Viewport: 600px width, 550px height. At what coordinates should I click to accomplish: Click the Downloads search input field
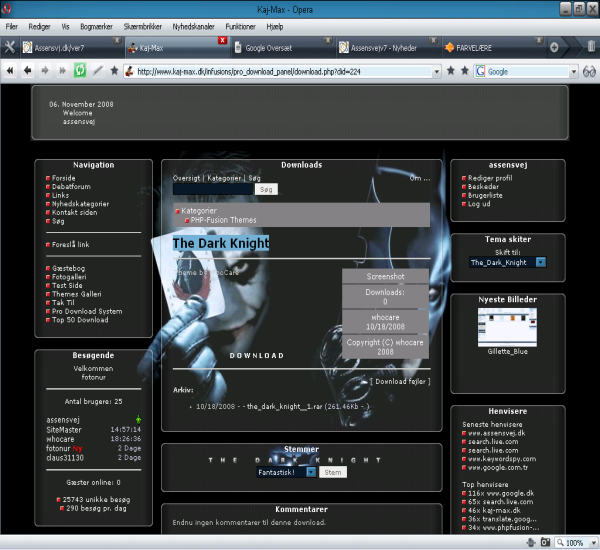pos(213,189)
